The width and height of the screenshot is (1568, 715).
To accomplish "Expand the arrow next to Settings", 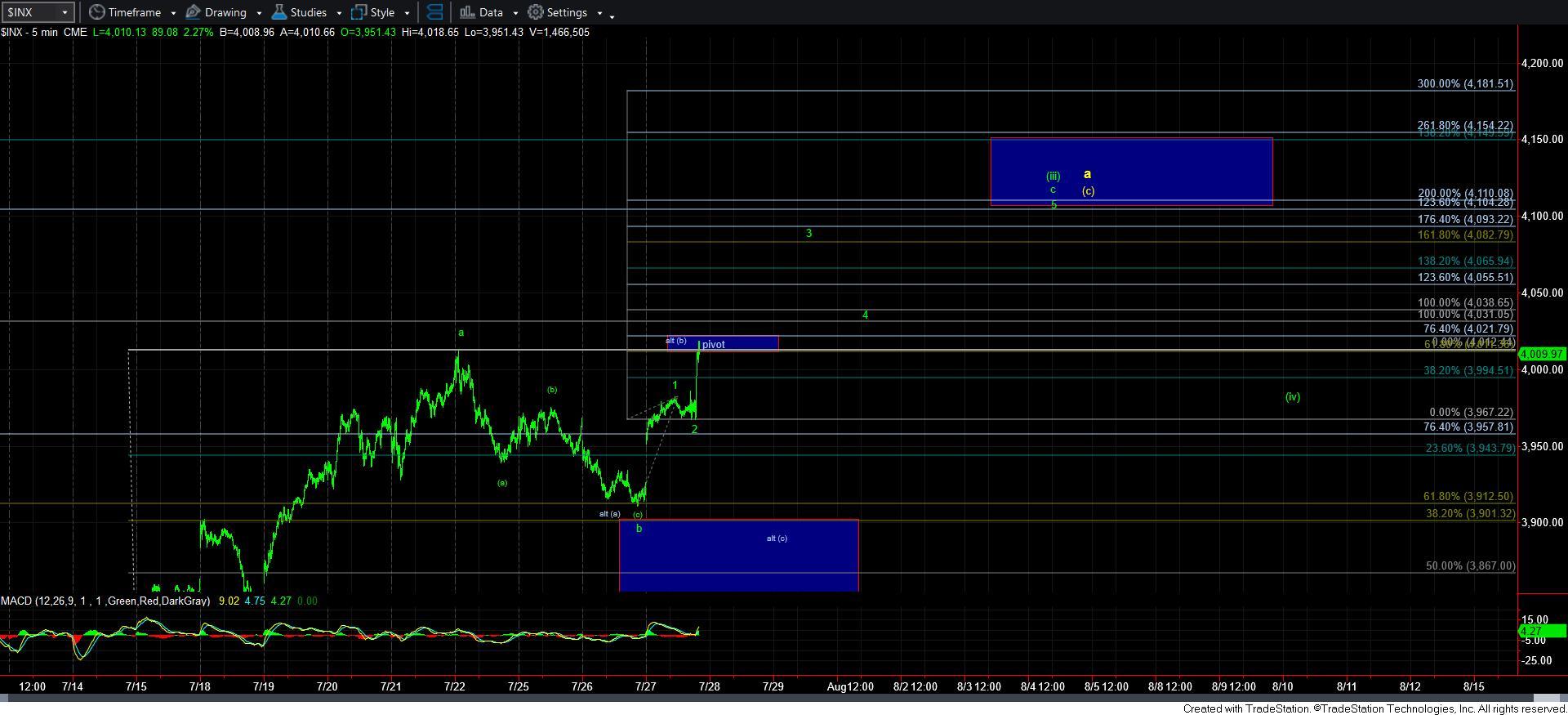I will [x=599, y=13].
